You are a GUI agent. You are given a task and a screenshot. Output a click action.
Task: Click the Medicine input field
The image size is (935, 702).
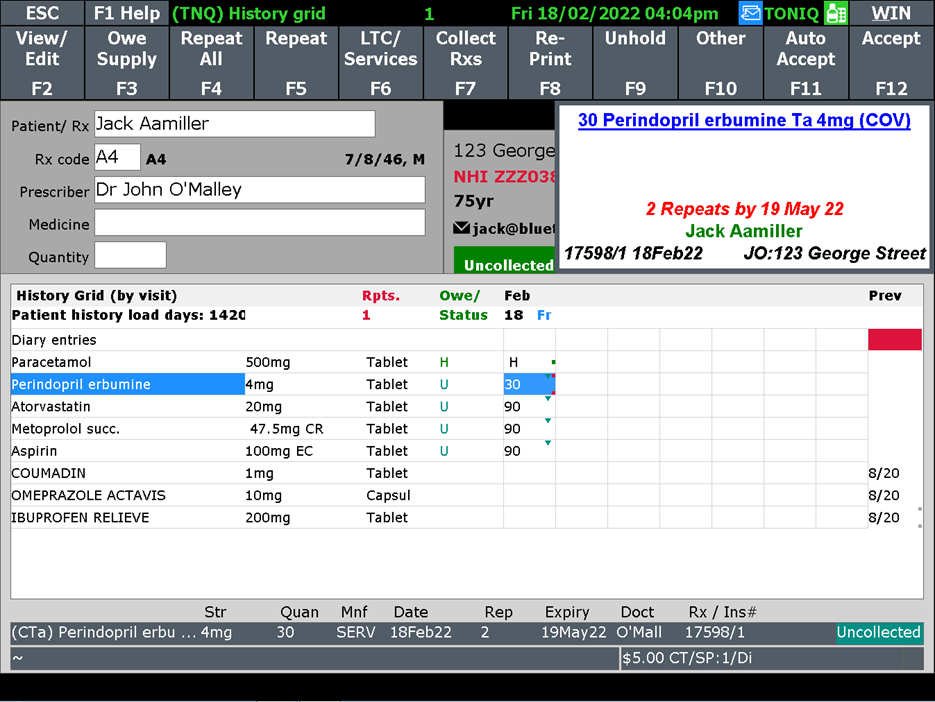point(259,223)
